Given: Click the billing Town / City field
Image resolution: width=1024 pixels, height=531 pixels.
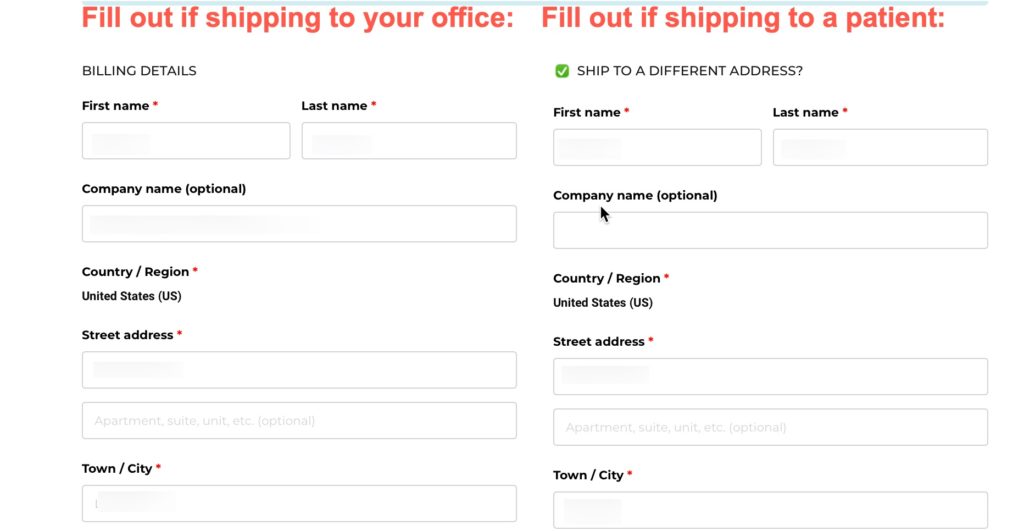Looking at the screenshot, I should point(299,504).
